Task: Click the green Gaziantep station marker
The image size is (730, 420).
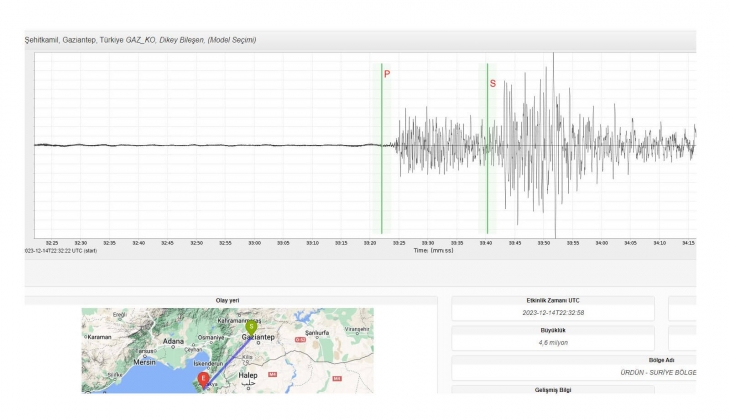Action: click(x=251, y=326)
